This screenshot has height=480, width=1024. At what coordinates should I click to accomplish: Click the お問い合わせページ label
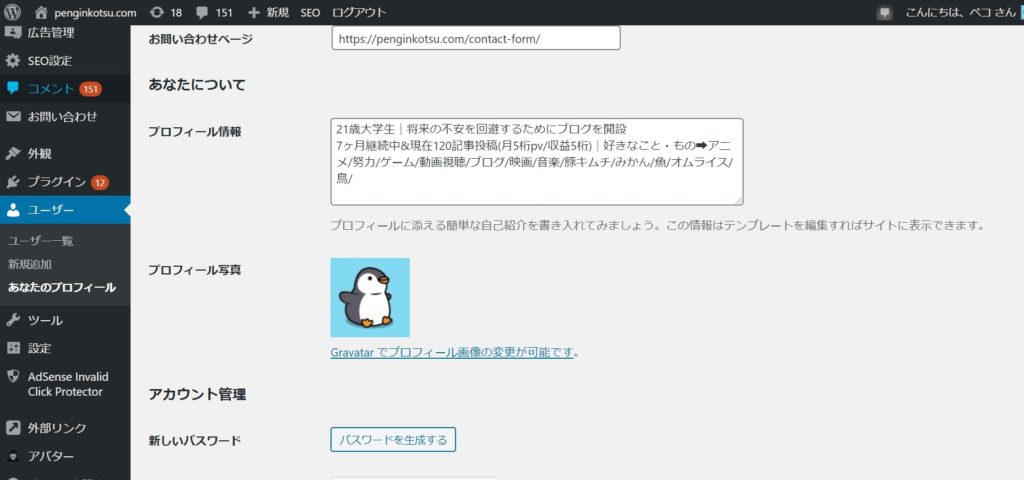click(200, 39)
